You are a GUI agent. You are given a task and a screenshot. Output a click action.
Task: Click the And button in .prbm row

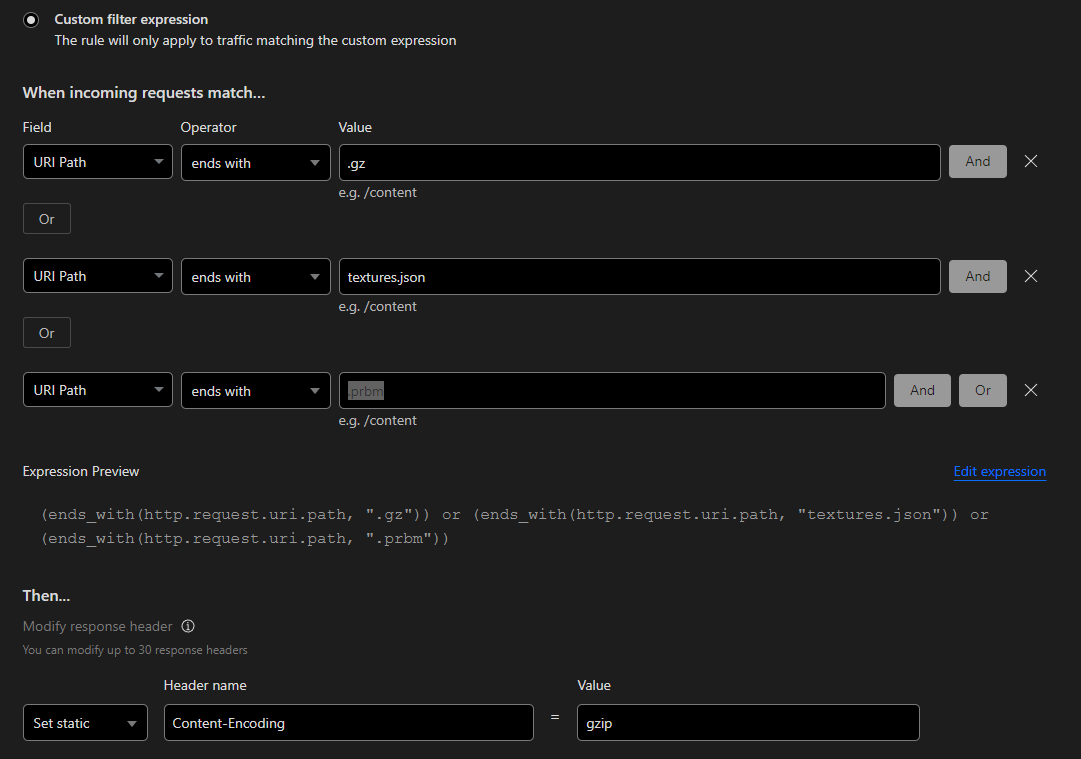(x=922, y=390)
